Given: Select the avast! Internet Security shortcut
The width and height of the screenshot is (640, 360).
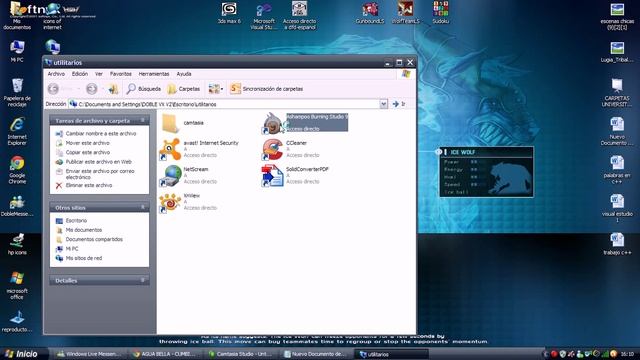Looking at the screenshot, I should tap(200, 149).
